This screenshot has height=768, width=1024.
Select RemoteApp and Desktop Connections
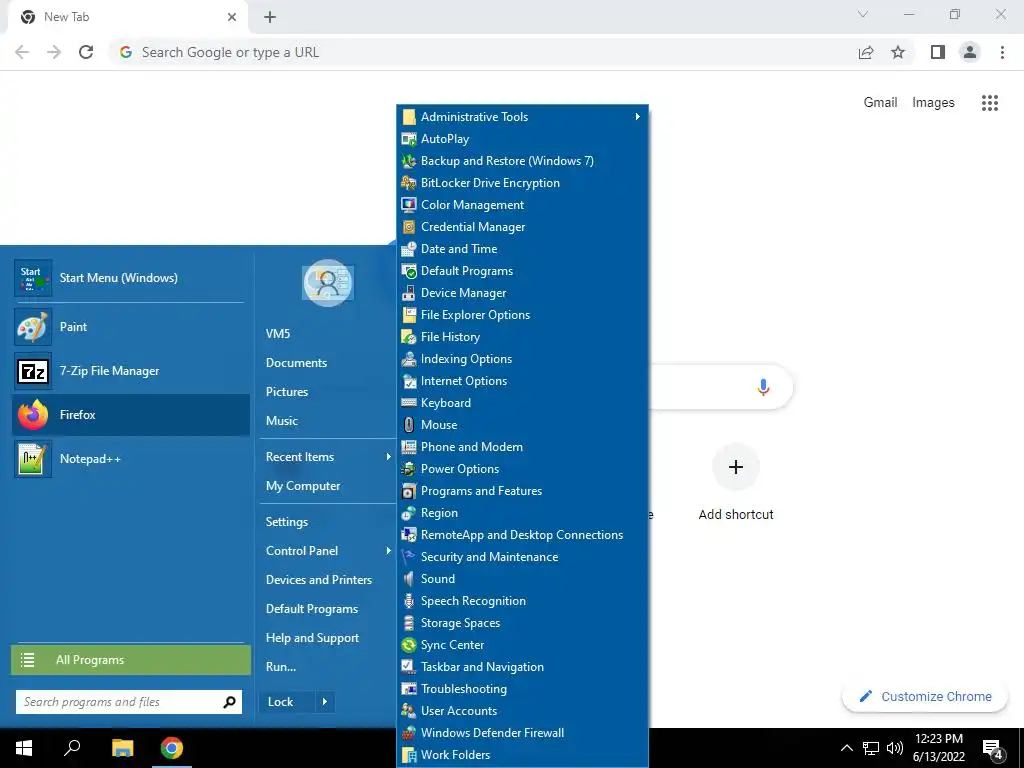522,535
